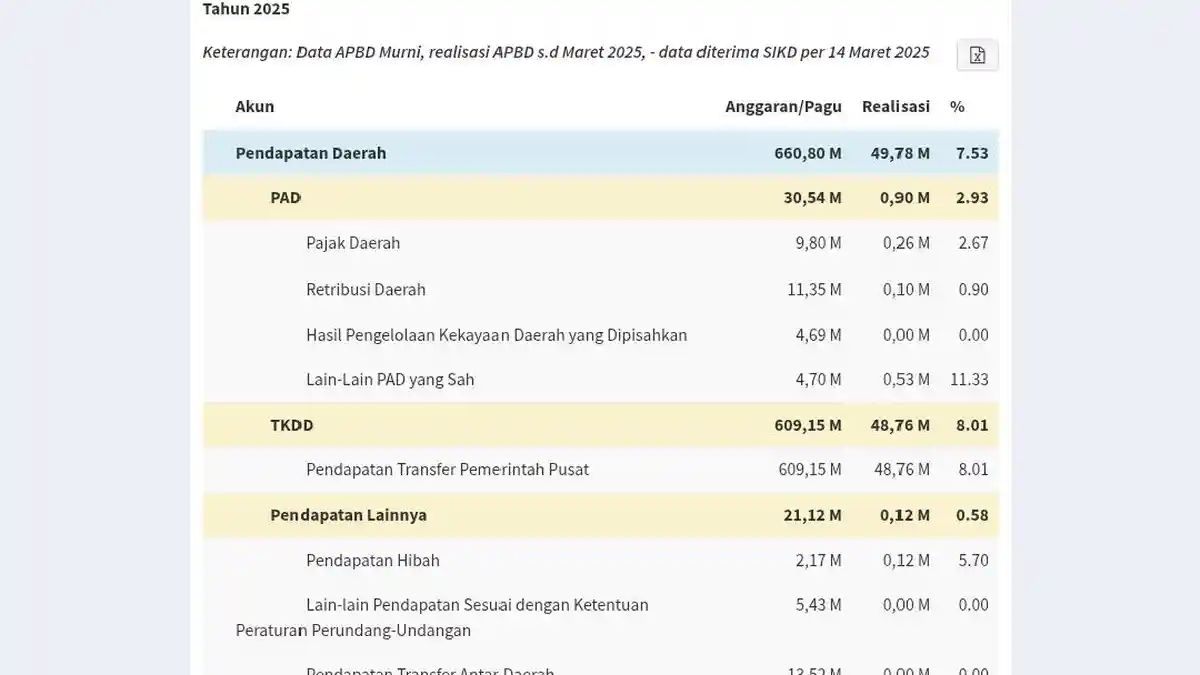The height and width of the screenshot is (675, 1200).
Task: Click the 0,26 M Pajak Daerah realization
Action: (906, 243)
